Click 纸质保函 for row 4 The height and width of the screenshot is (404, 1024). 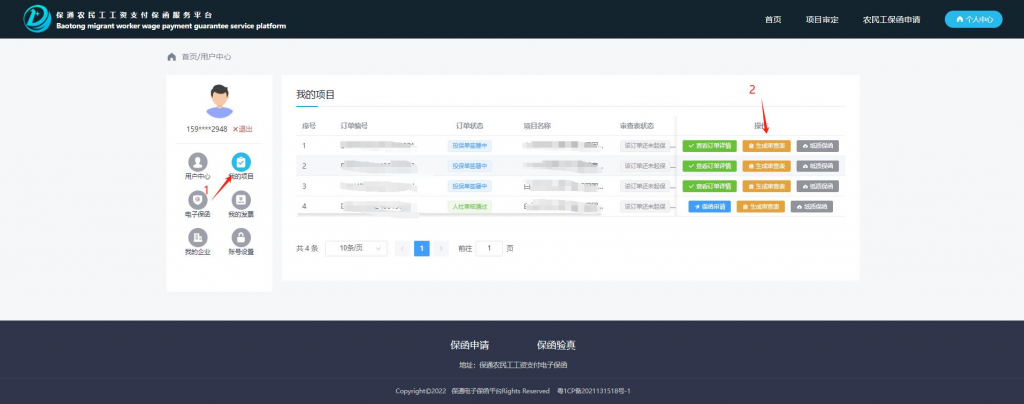click(812, 207)
